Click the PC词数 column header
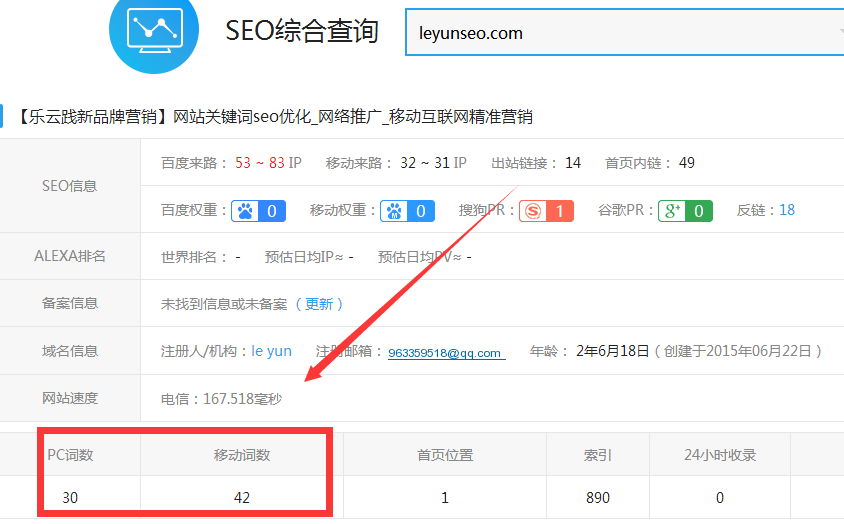The image size is (844, 524). pyautogui.click(x=70, y=455)
